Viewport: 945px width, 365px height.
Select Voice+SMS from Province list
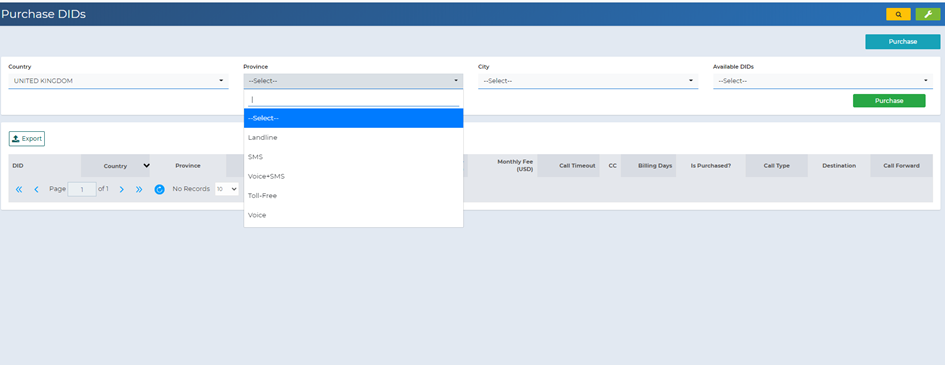click(353, 176)
